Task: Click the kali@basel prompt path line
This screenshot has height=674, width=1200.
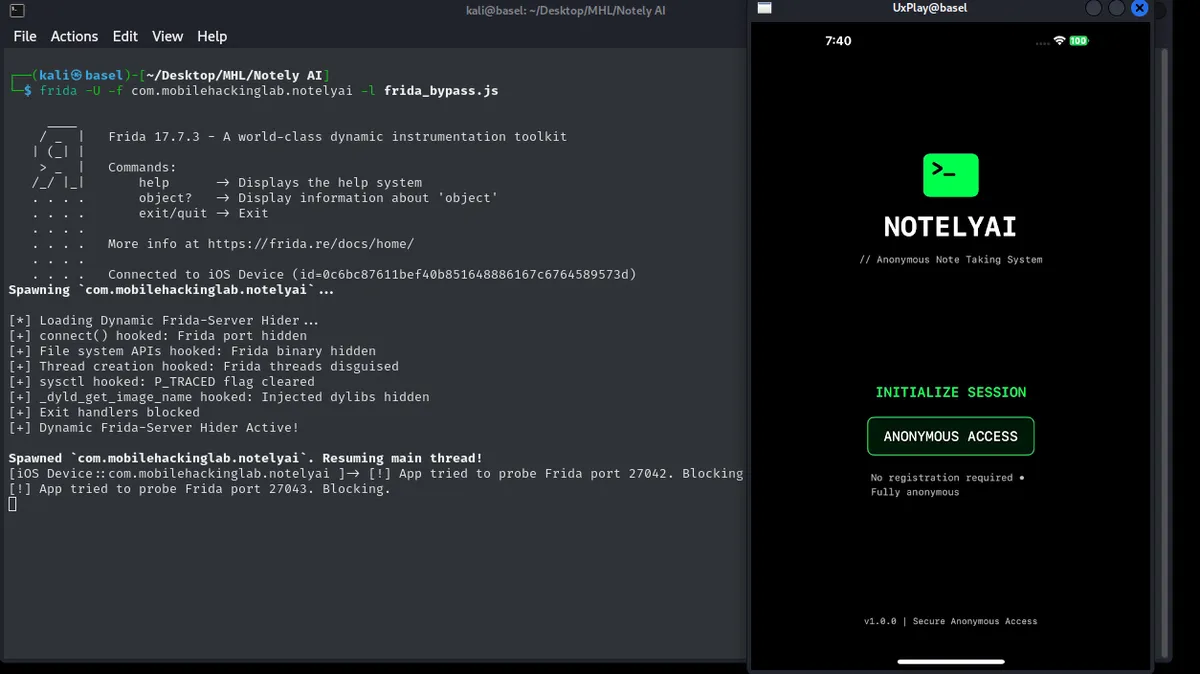Action: 170,76
